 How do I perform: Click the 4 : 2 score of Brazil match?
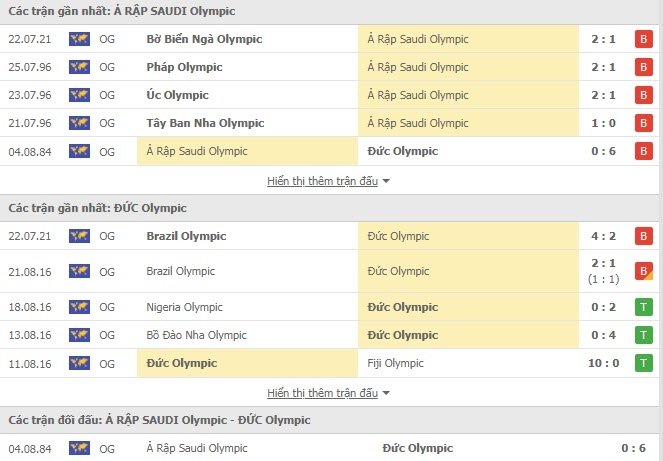tap(603, 236)
